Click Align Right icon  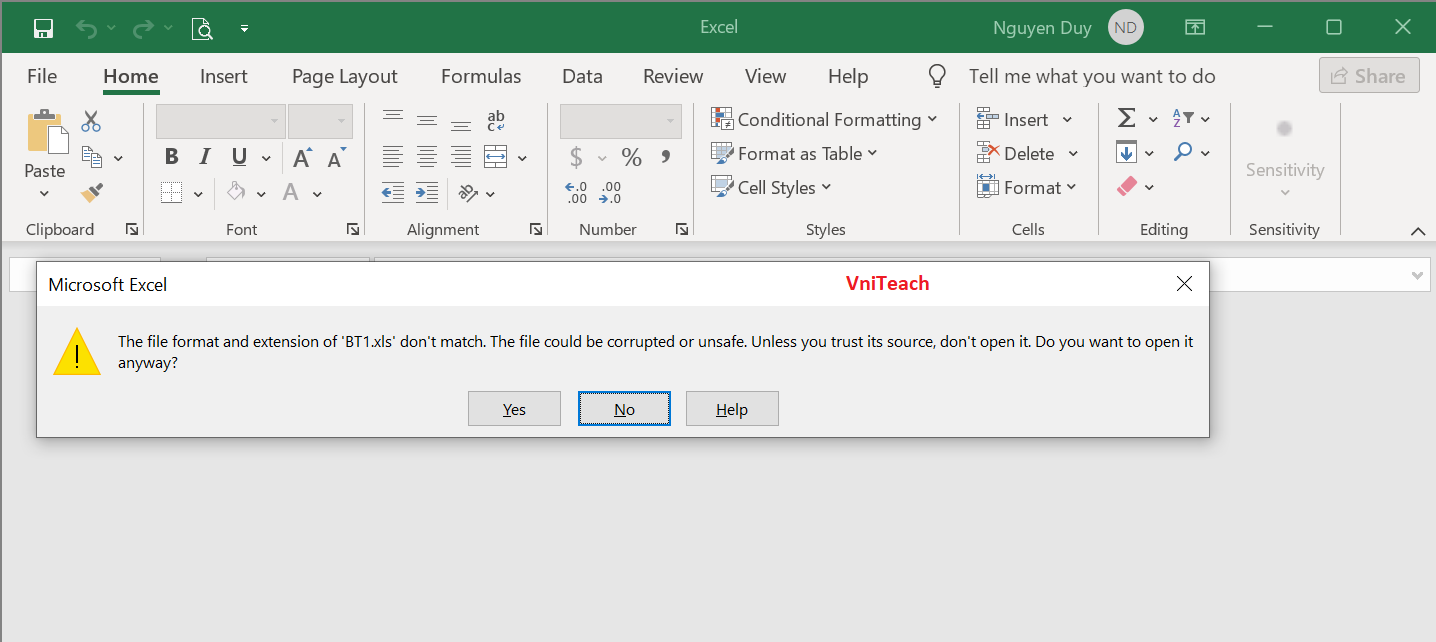pyautogui.click(x=461, y=156)
